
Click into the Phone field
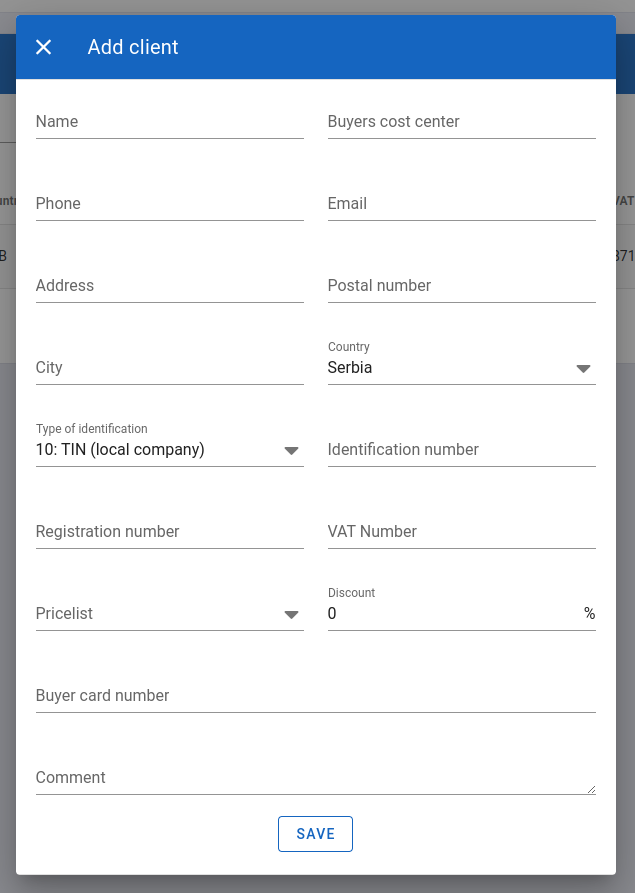click(170, 204)
